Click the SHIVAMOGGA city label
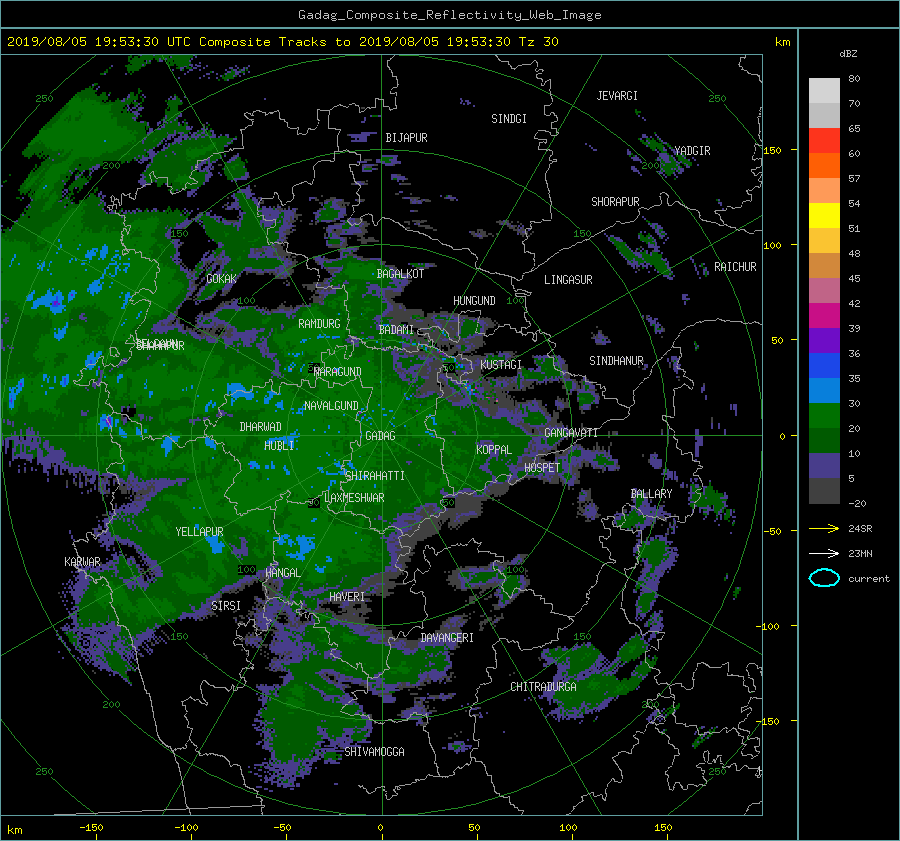900x841 pixels. tap(374, 752)
